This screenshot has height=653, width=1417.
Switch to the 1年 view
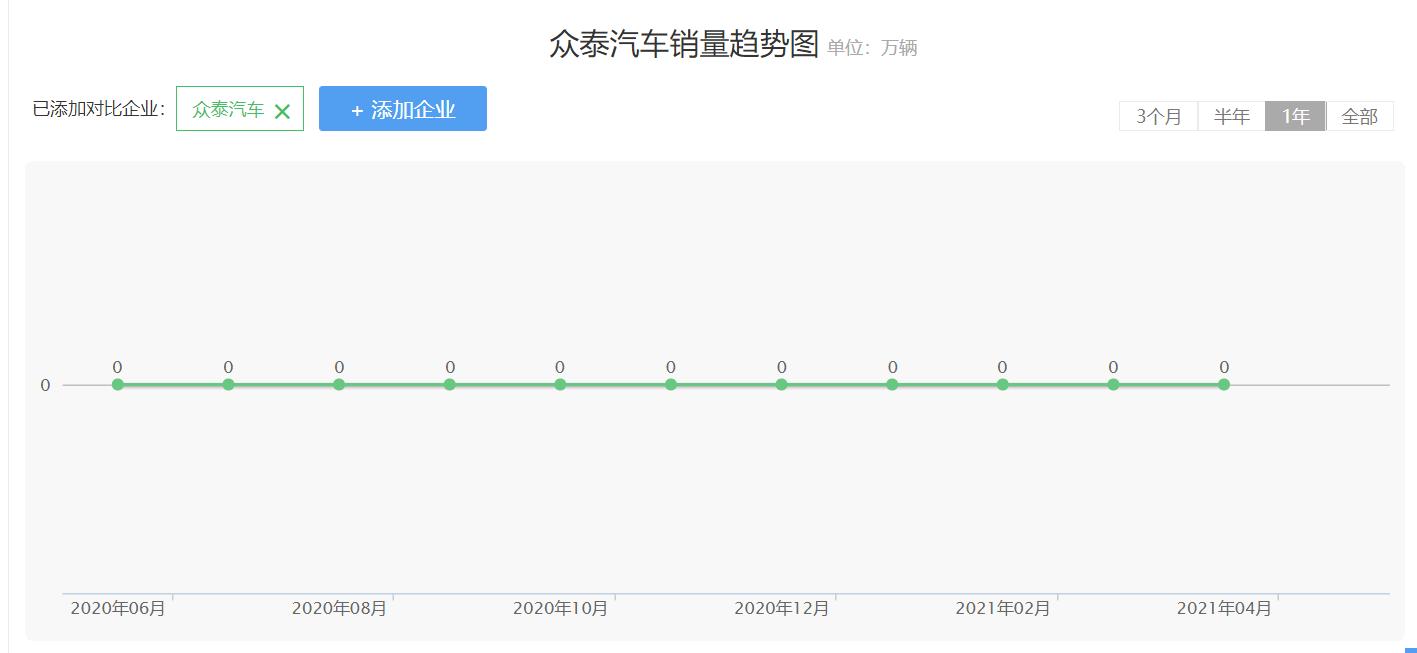click(x=1294, y=116)
